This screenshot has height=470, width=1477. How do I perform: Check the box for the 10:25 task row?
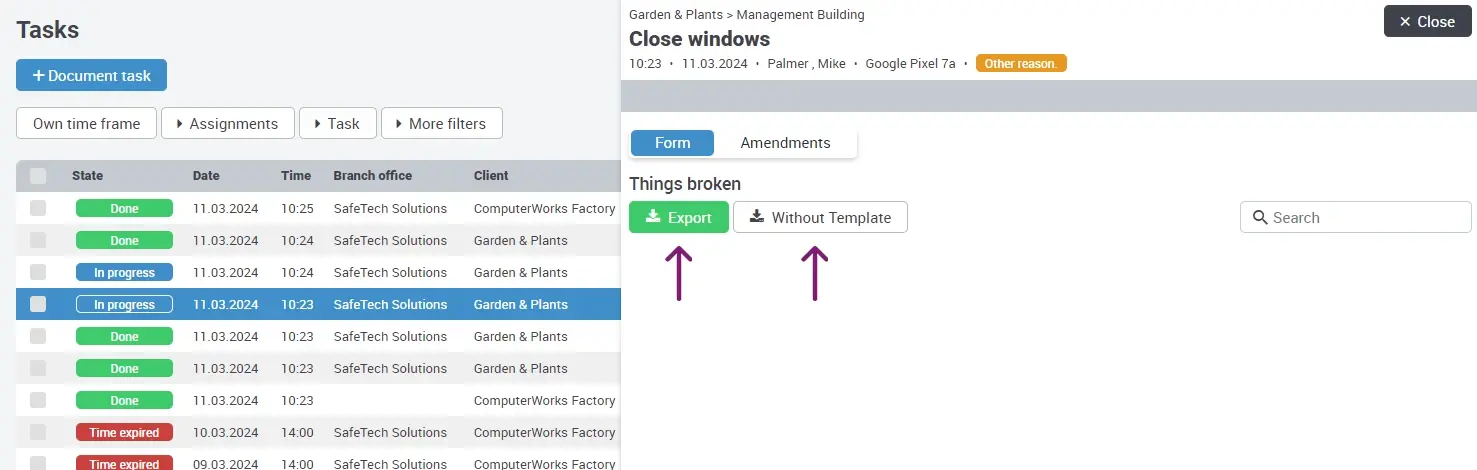(x=38, y=209)
